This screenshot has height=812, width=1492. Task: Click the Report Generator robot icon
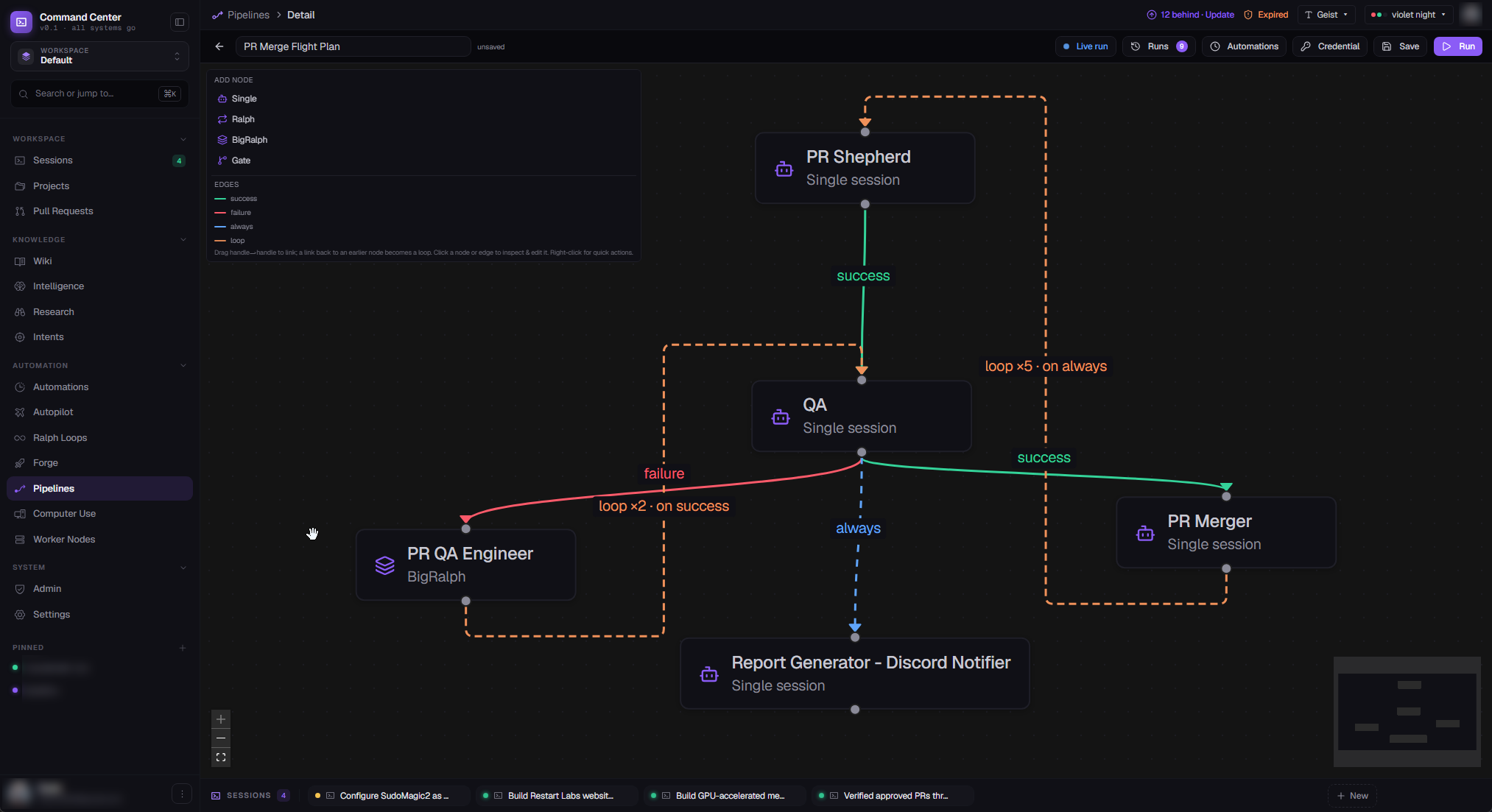pos(709,674)
